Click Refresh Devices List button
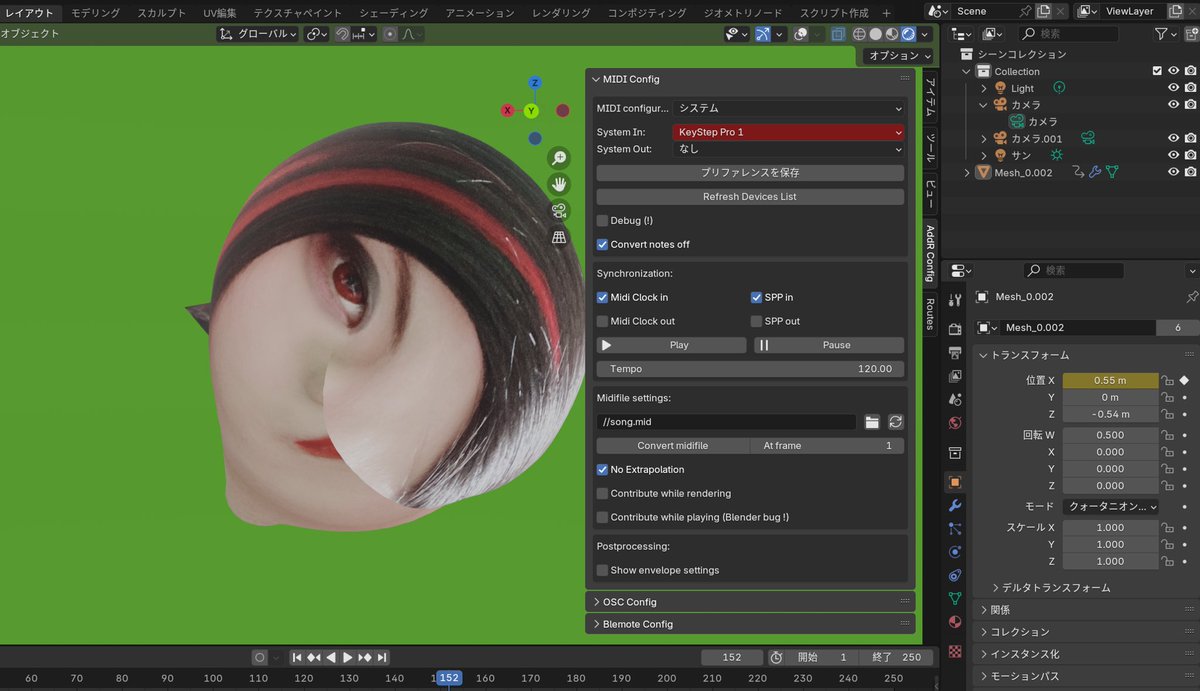Image resolution: width=1200 pixels, height=691 pixels. [750, 197]
